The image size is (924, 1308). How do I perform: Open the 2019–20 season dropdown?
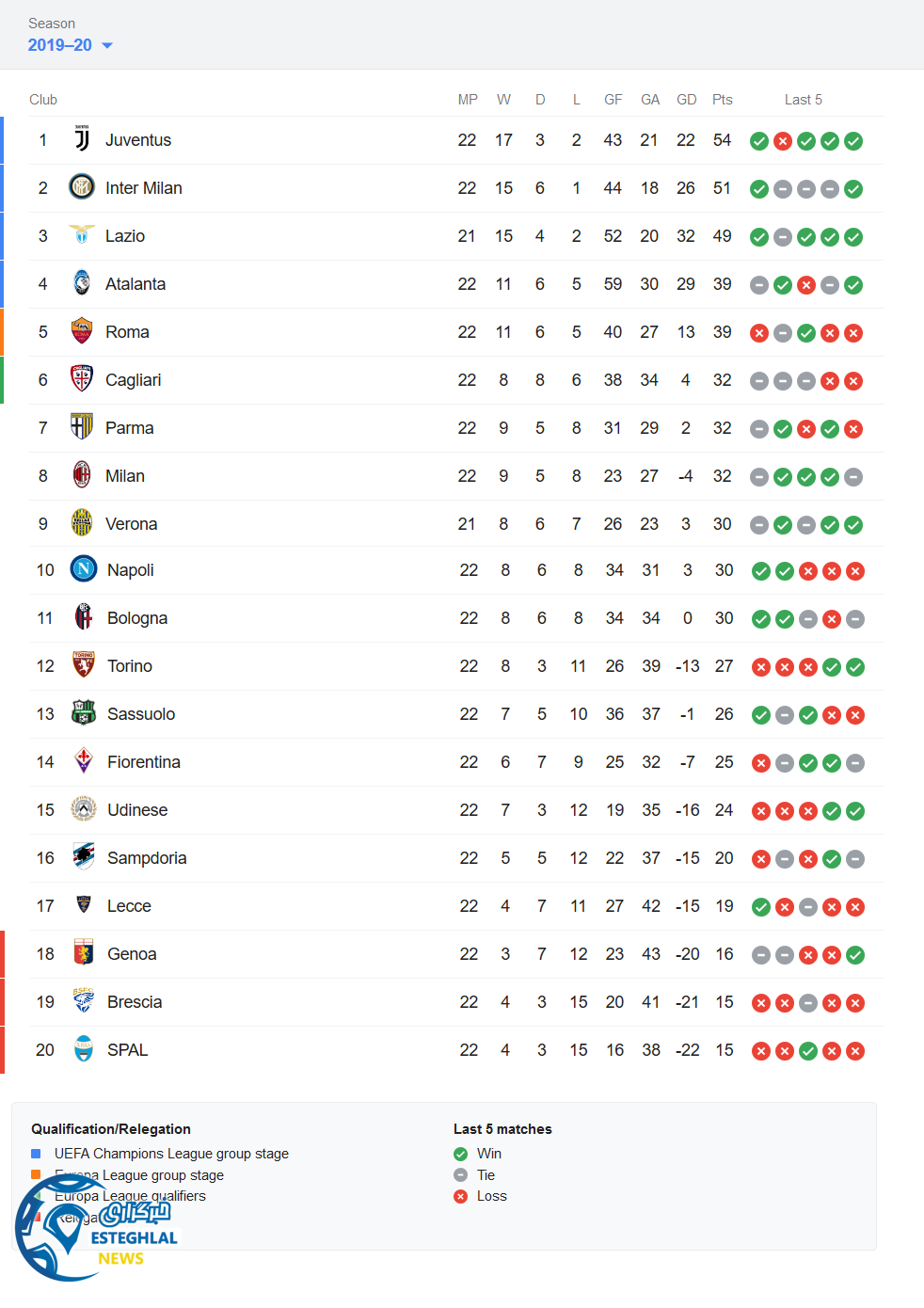pyautogui.click(x=70, y=45)
